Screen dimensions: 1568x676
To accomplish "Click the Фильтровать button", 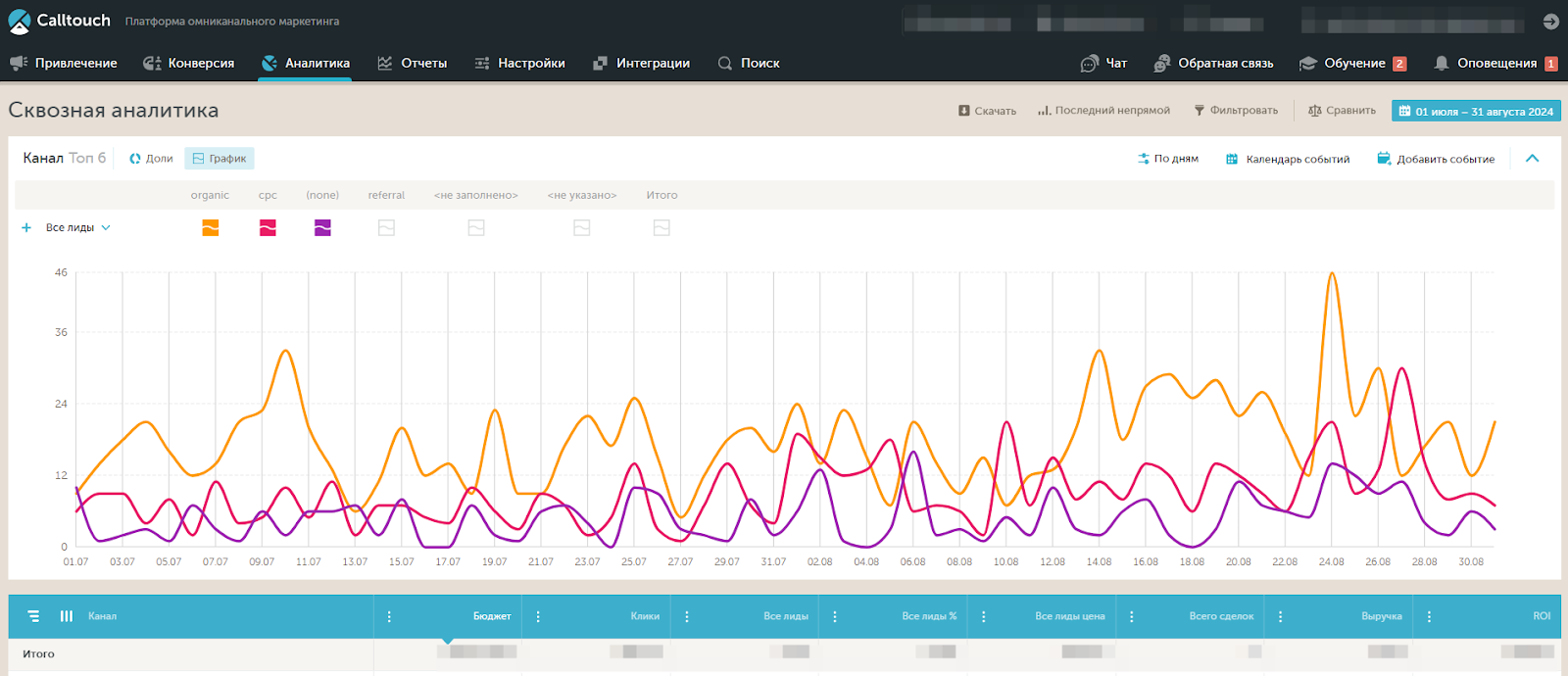I will click(x=1236, y=111).
